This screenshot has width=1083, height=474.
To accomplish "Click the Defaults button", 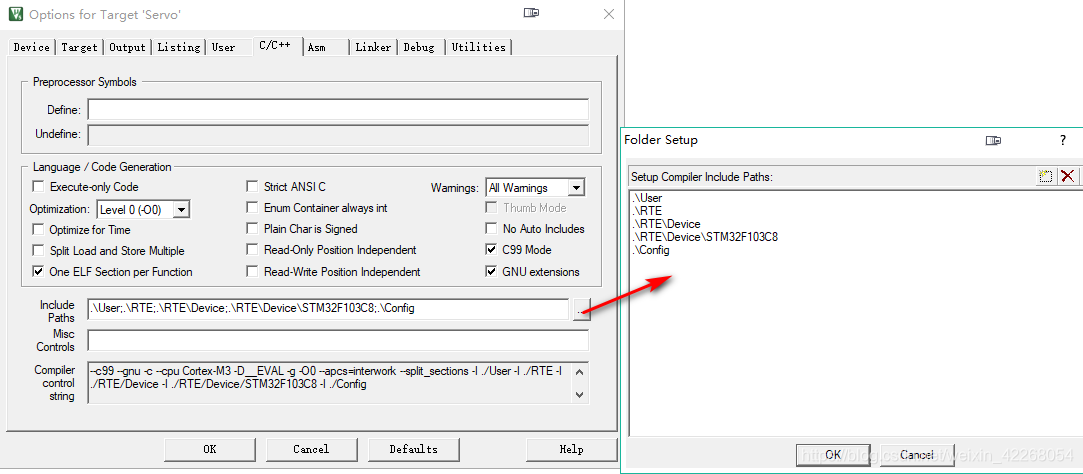I will [413, 449].
